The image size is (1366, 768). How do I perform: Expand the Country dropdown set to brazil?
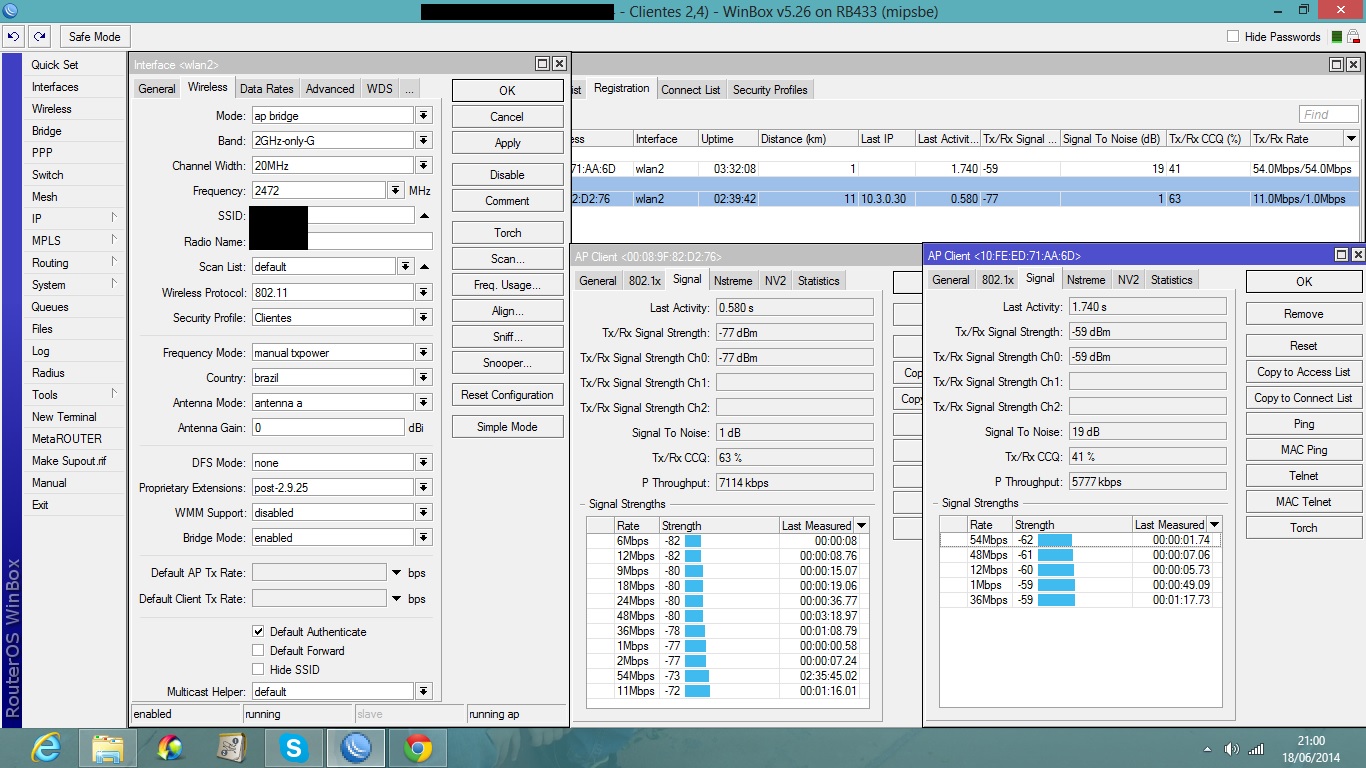point(424,378)
